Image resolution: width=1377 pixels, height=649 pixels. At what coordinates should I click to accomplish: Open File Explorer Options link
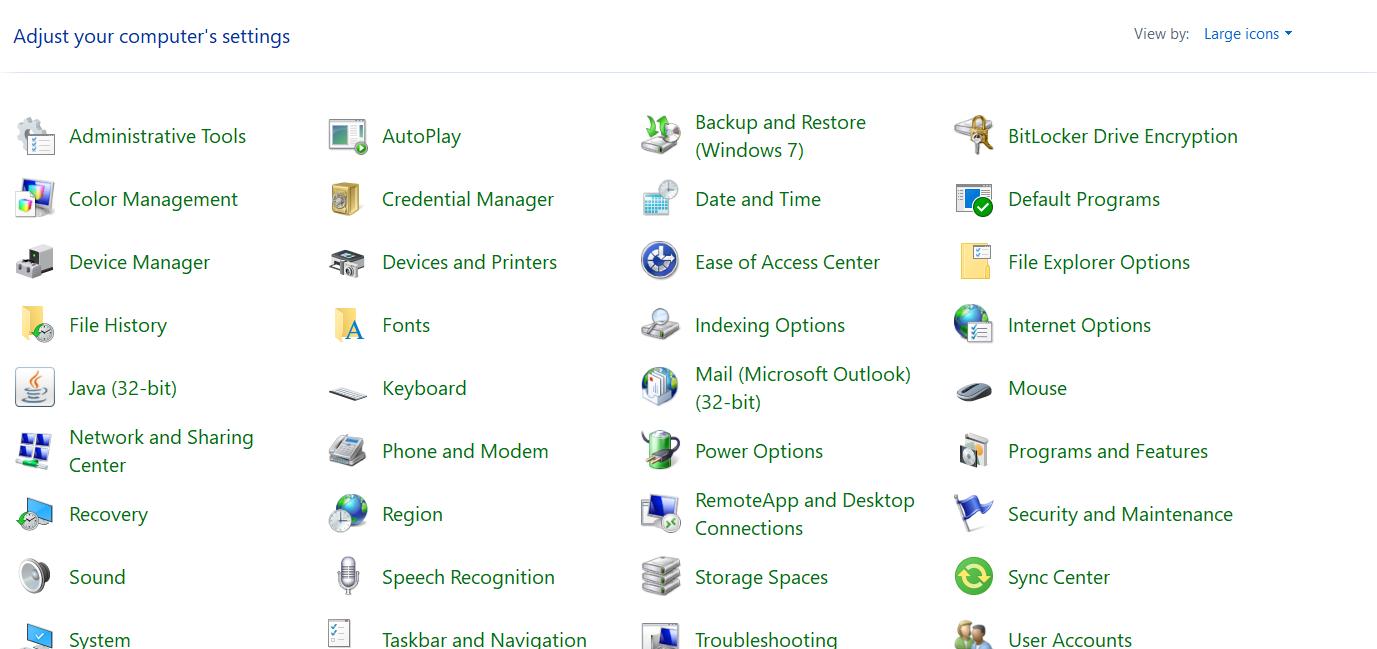1098,262
